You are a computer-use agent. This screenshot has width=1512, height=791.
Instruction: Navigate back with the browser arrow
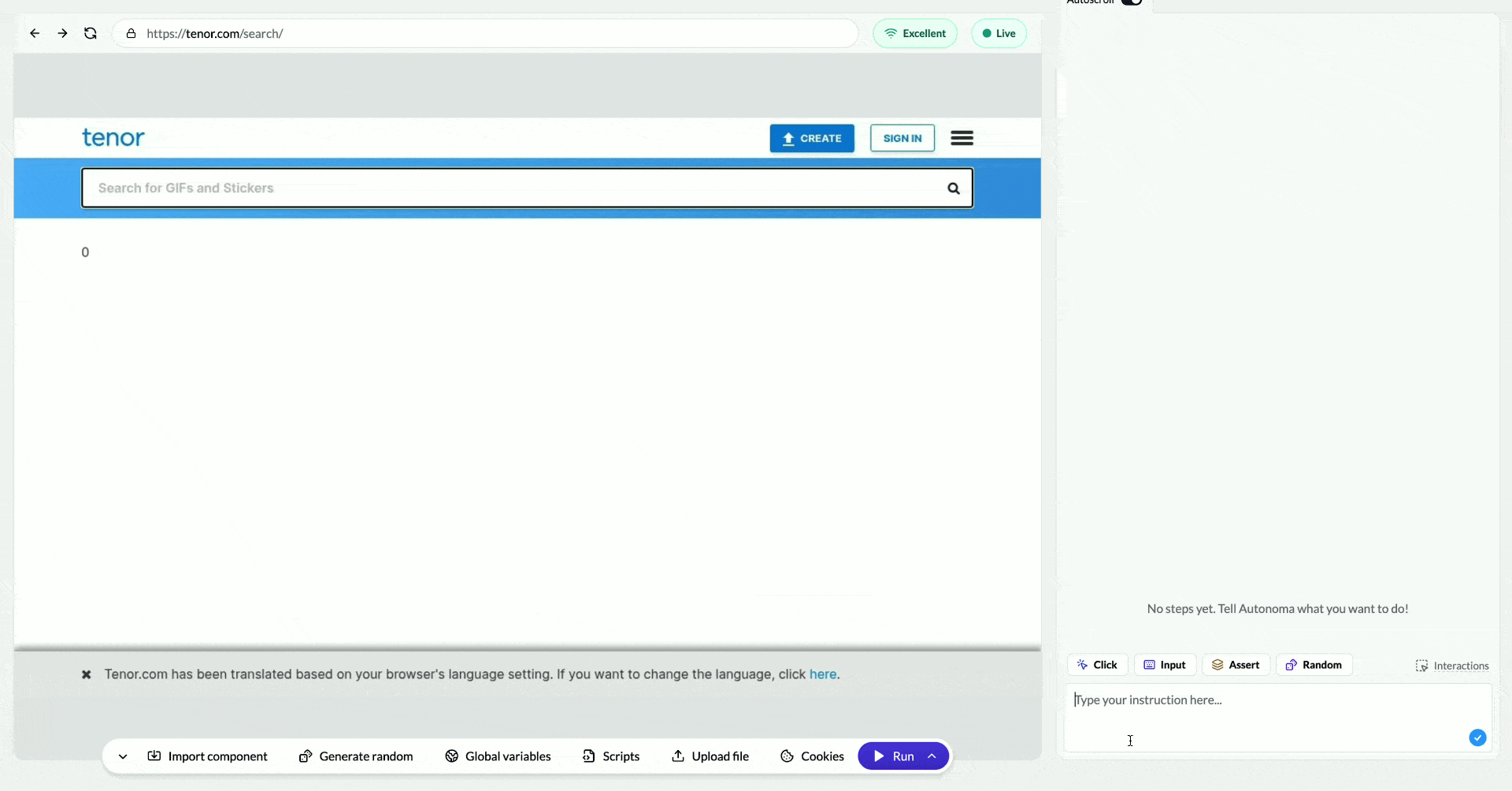point(34,33)
